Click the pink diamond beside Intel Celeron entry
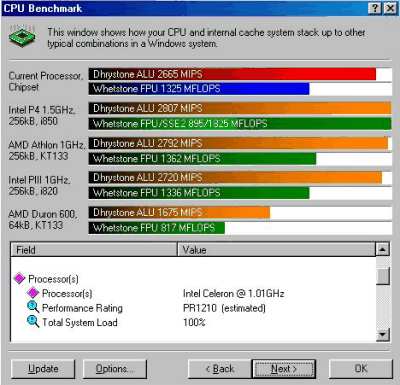Image resolution: width=400 pixels, height=385 pixels. (33, 293)
